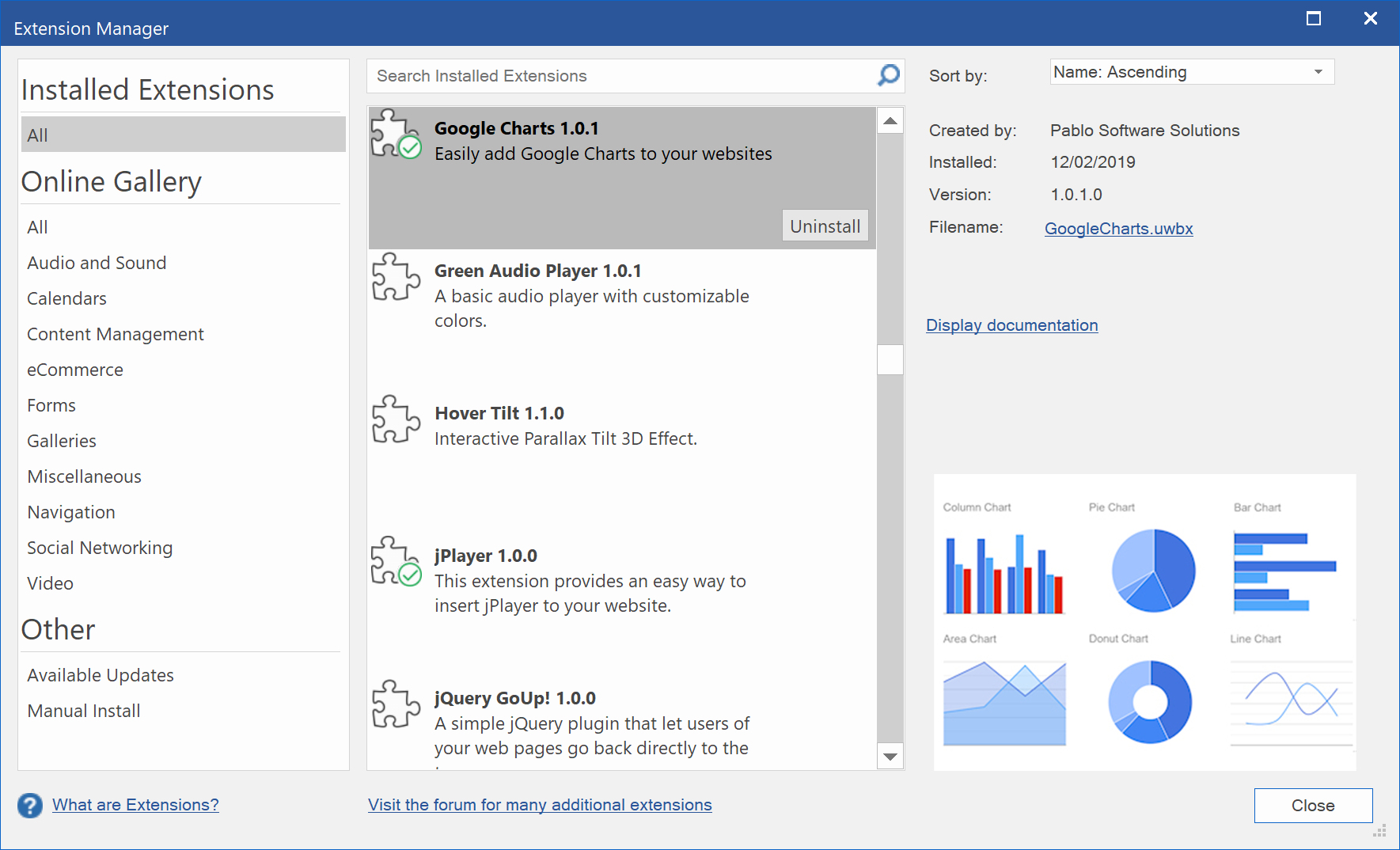Click the extension list scroll down arrow
Viewport: 1400px width, 850px height.
pyautogui.click(x=890, y=756)
